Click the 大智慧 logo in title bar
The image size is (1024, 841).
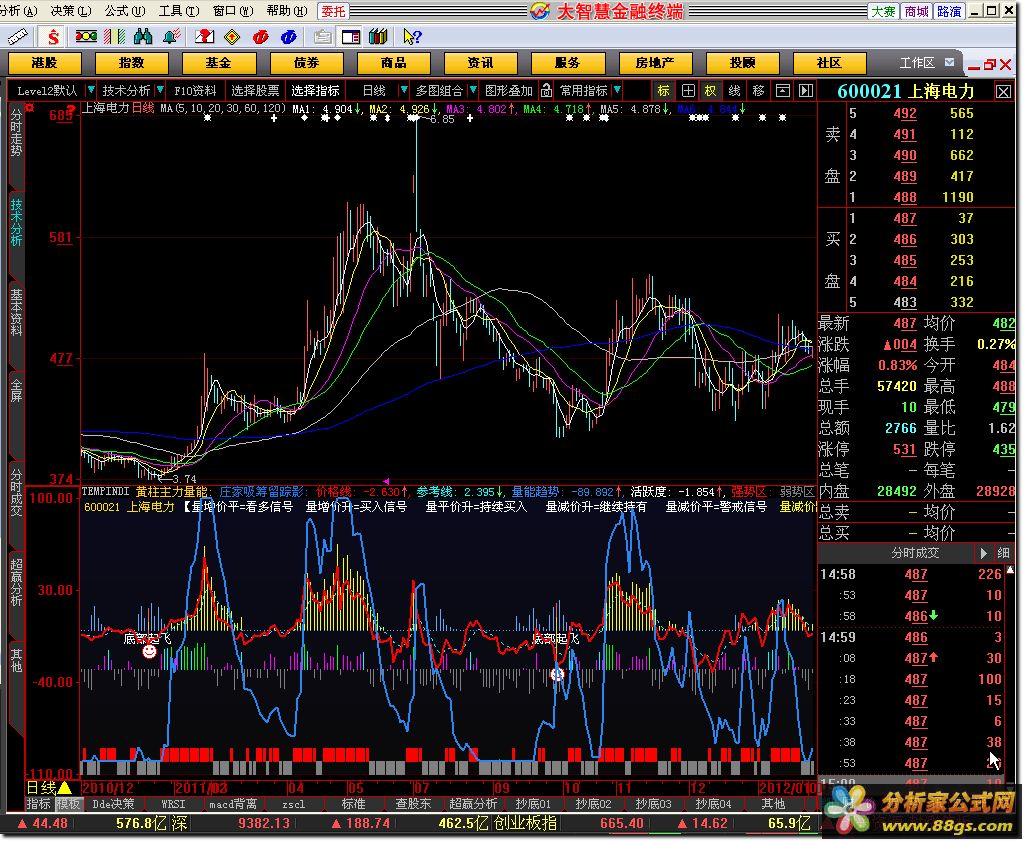[x=539, y=11]
